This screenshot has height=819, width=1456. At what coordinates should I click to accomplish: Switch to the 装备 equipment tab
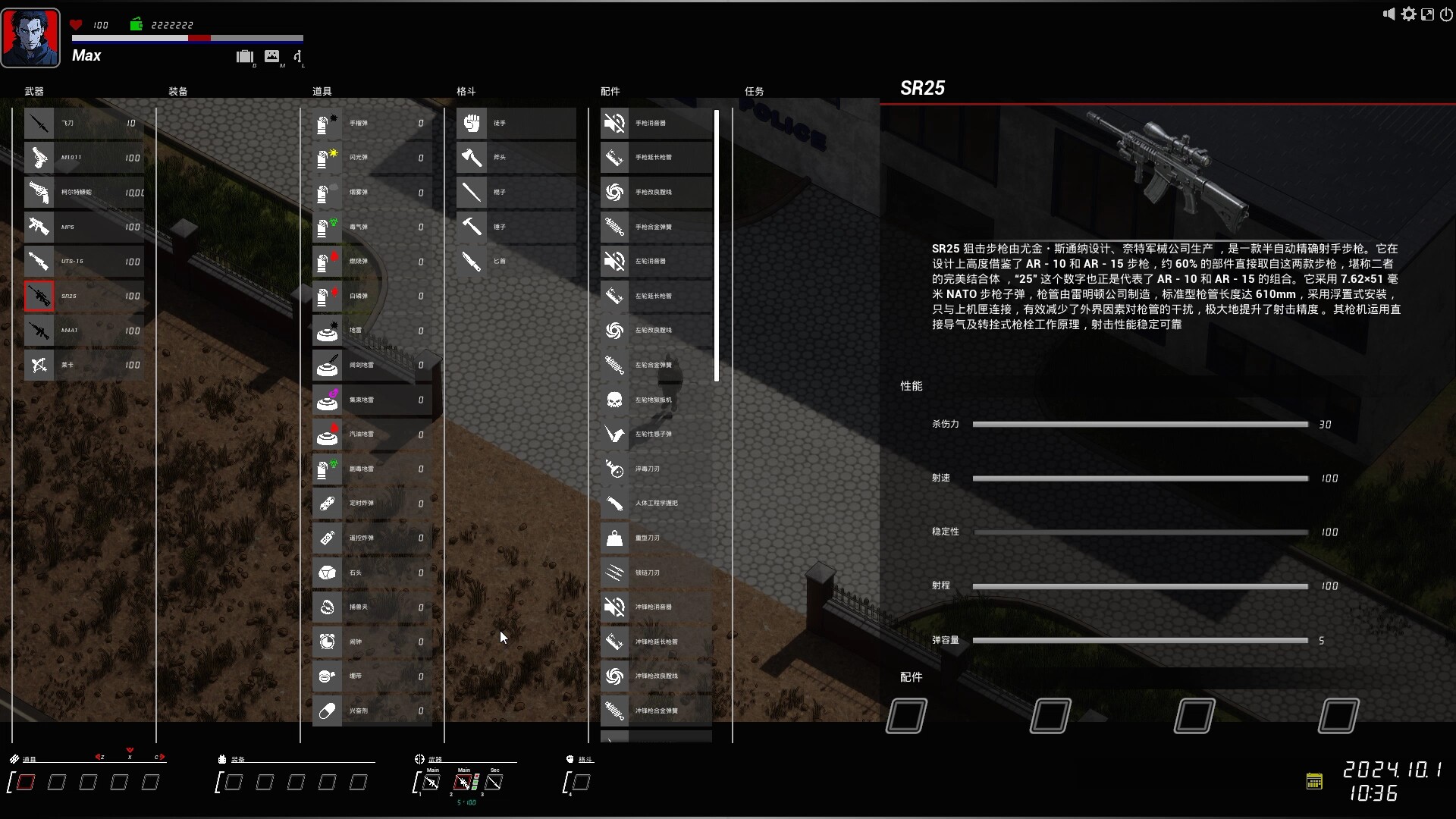[x=177, y=91]
